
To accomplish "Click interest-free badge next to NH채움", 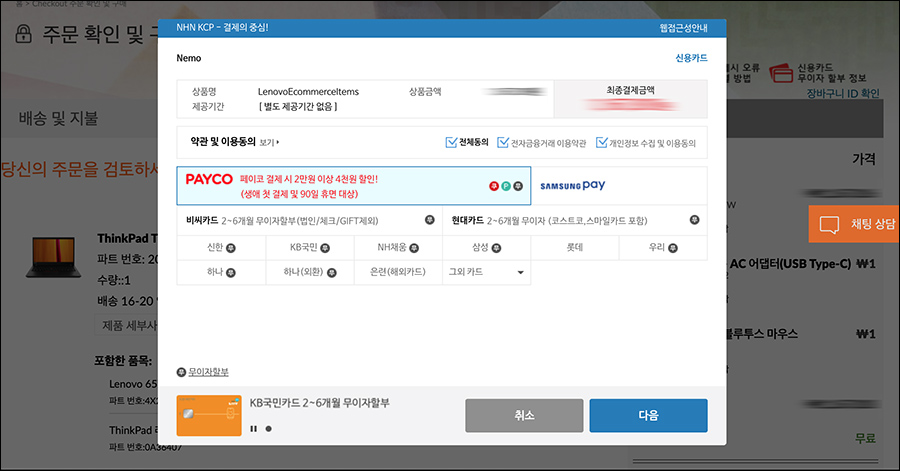I will [414, 248].
